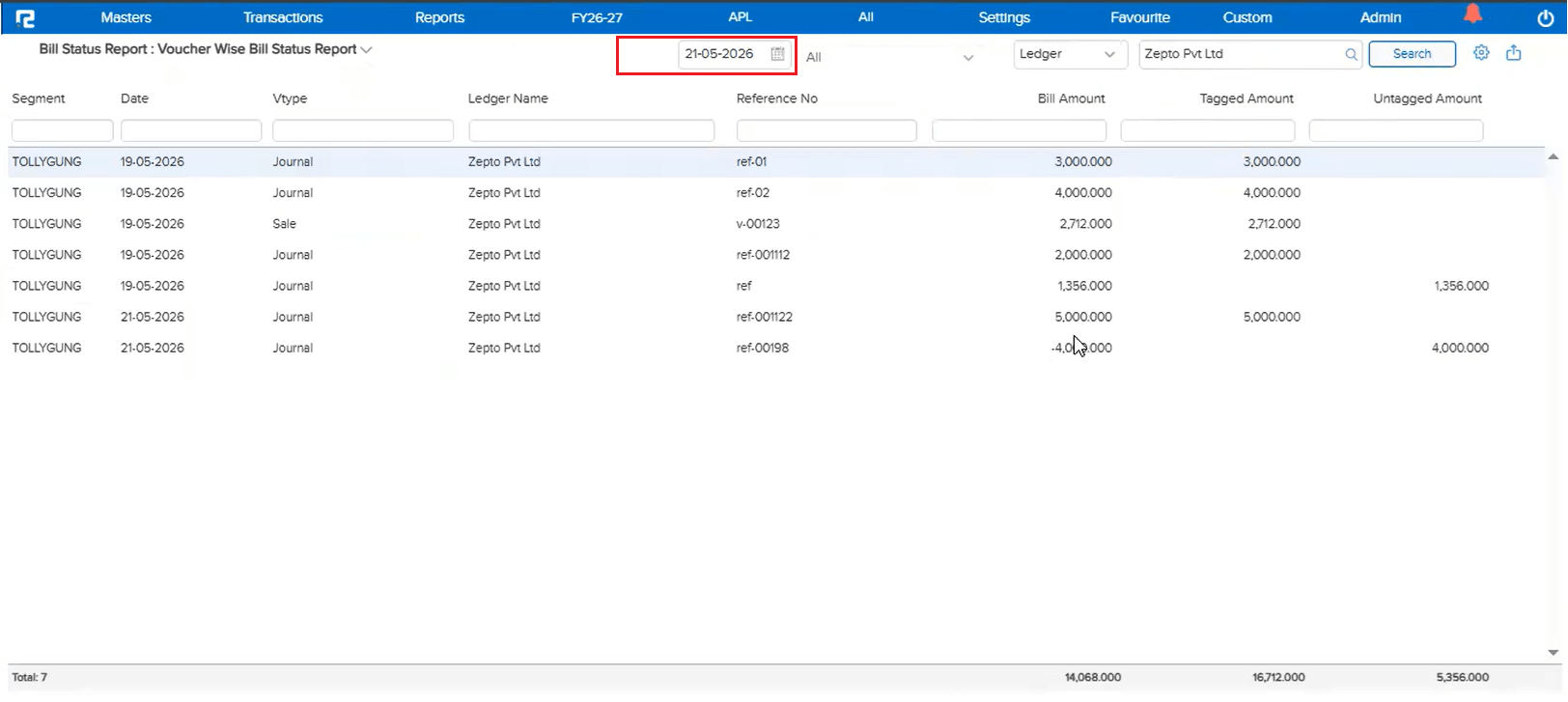Click the 5,356.000 untagged total

[x=1463, y=677]
